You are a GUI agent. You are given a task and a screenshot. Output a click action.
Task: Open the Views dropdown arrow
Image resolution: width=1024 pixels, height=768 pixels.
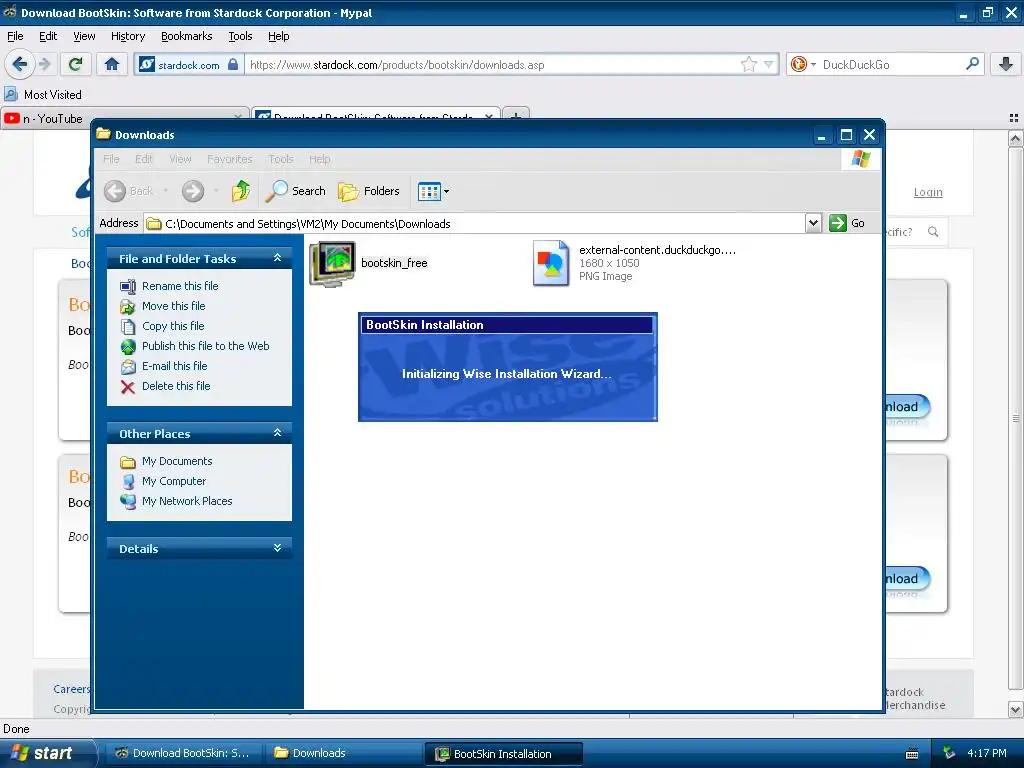pos(447,191)
